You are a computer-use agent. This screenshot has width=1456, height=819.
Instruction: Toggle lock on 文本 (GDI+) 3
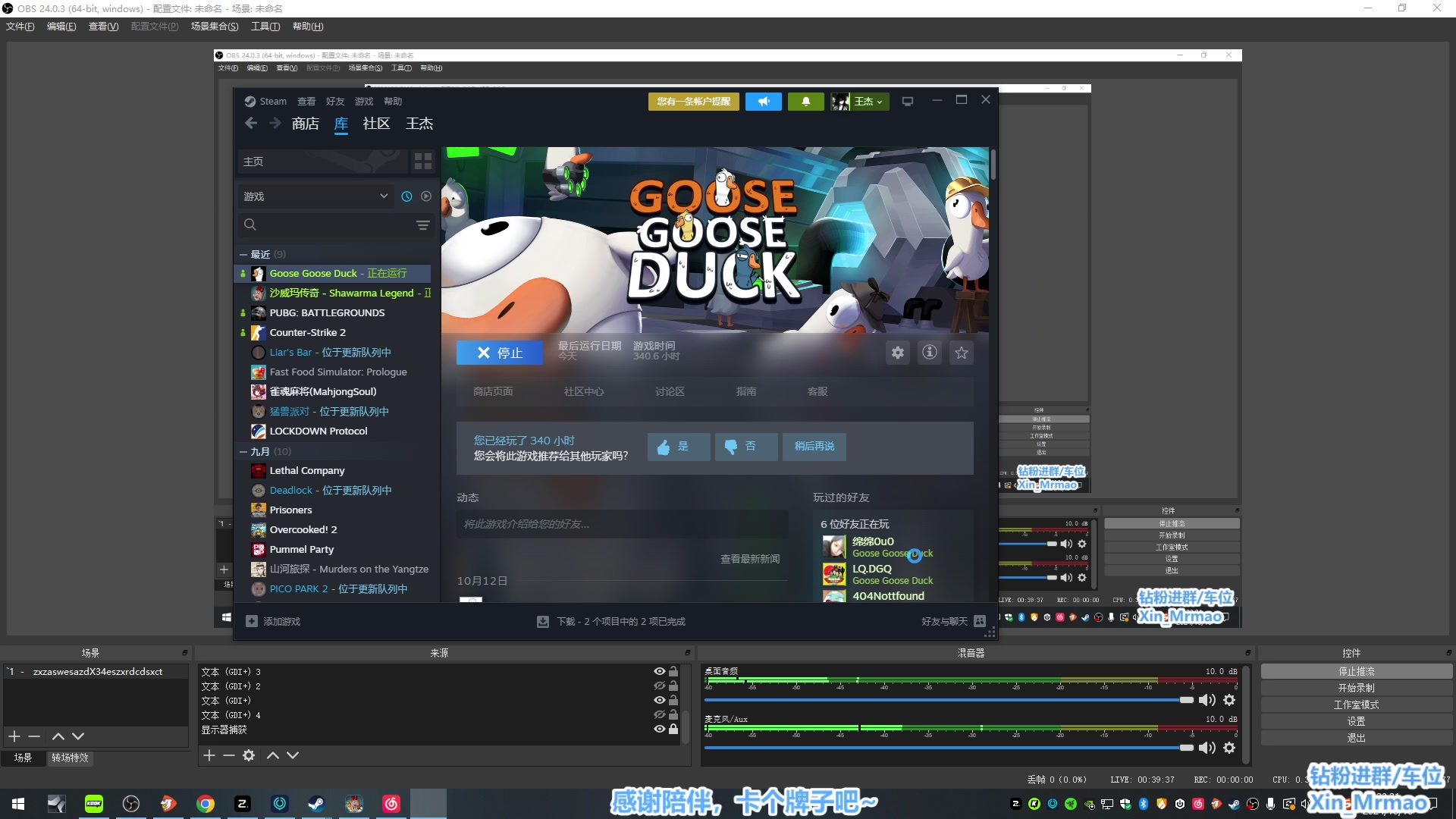tap(673, 672)
